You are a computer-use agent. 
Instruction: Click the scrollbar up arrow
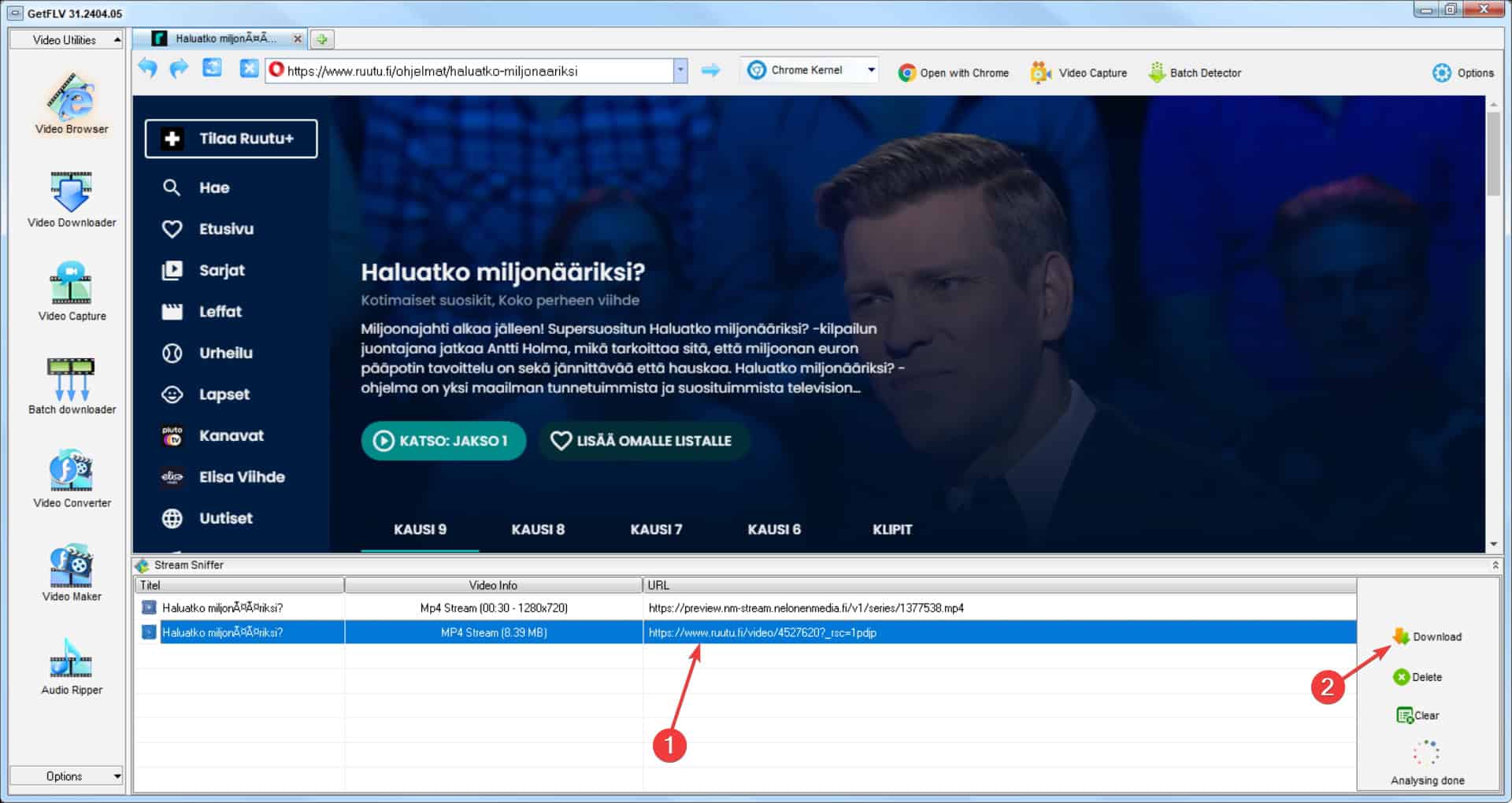click(1493, 103)
